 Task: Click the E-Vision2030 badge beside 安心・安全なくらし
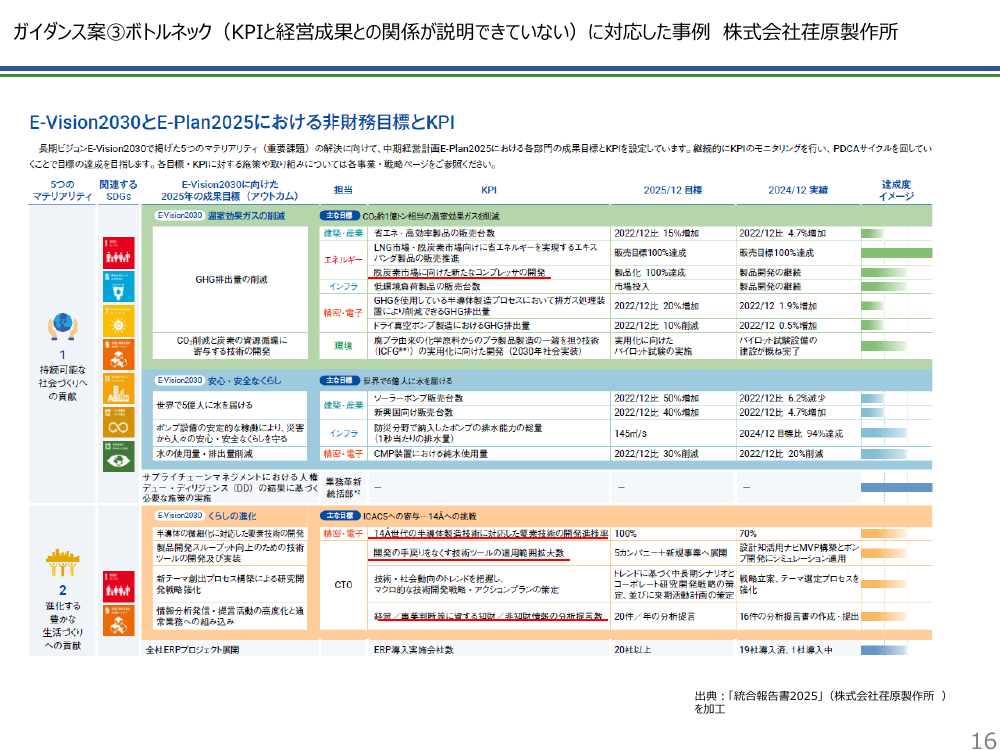coord(180,380)
